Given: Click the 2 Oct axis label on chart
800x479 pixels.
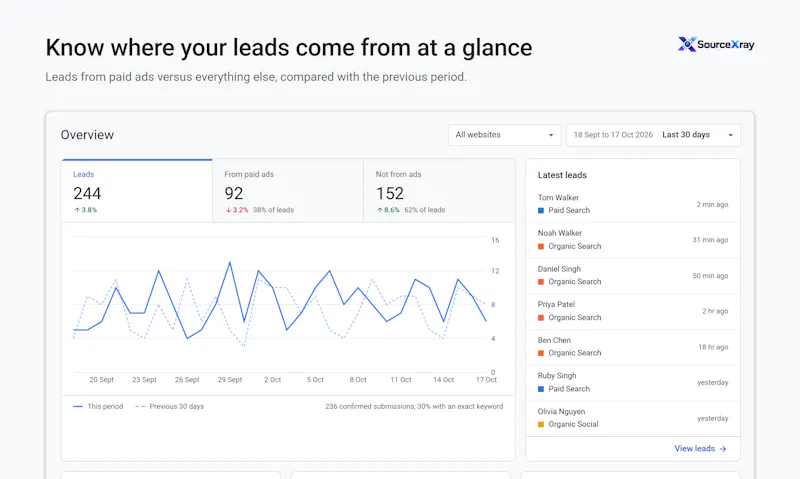Looking at the screenshot, I should point(272,380).
